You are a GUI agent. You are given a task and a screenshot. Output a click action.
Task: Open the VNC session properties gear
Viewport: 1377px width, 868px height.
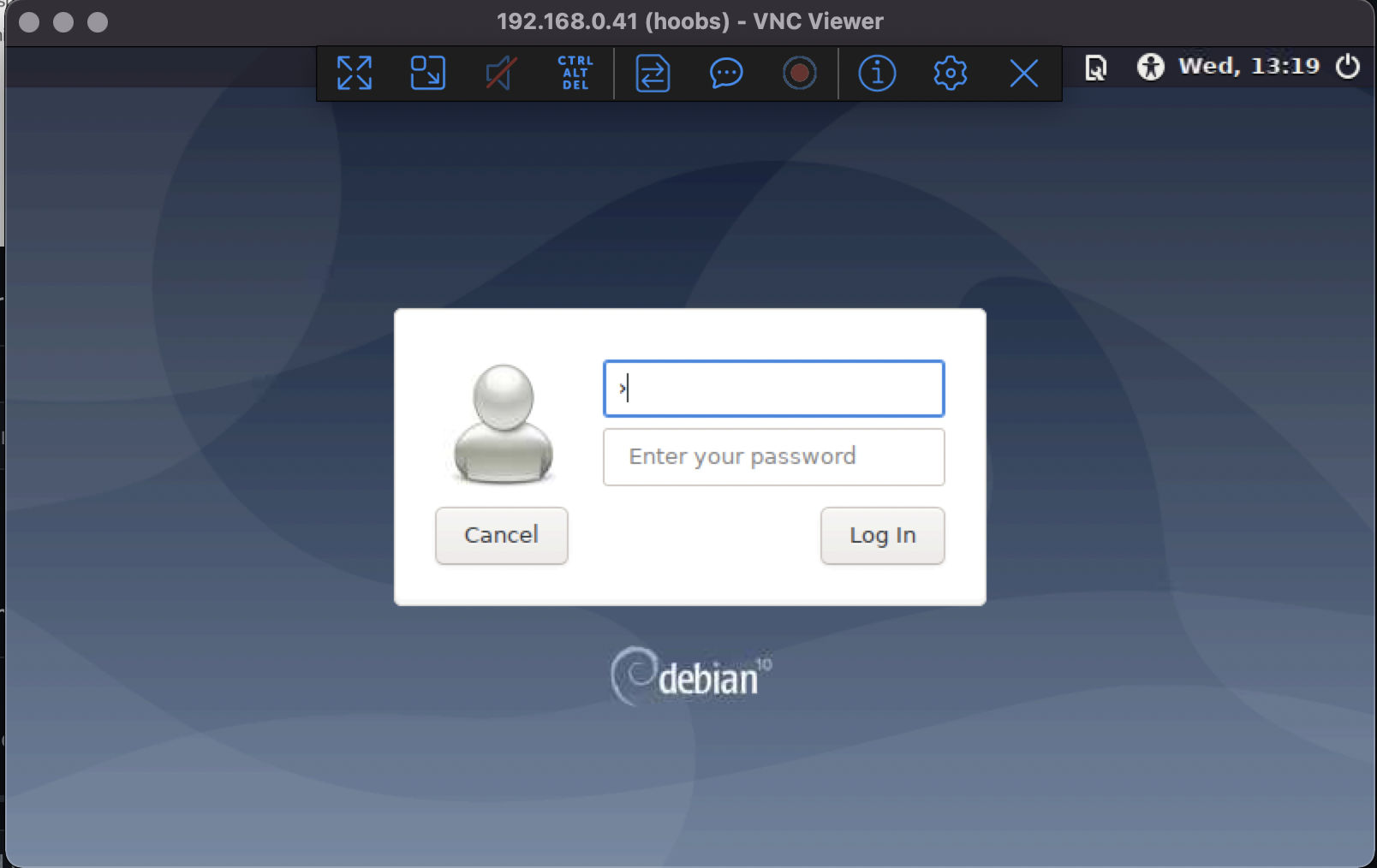pos(950,74)
